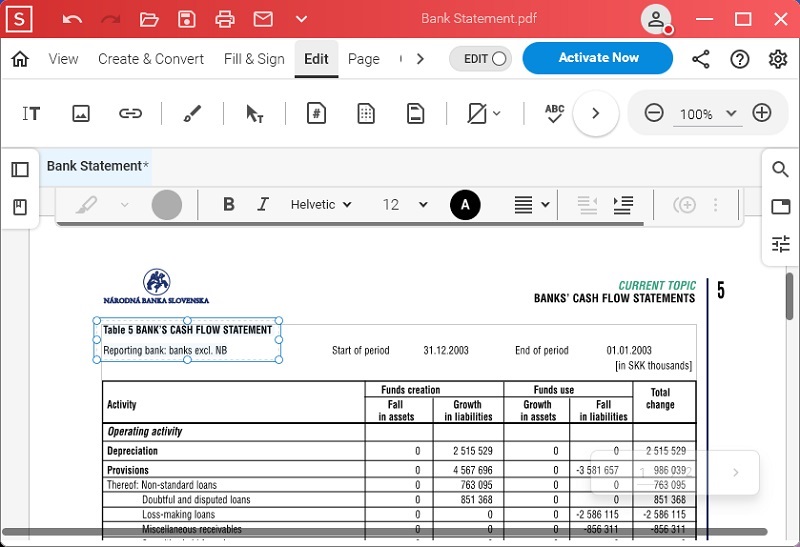The width and height of the screenshot is (800, 547).
Task: Run the ABC spell check
Action: 554,113
